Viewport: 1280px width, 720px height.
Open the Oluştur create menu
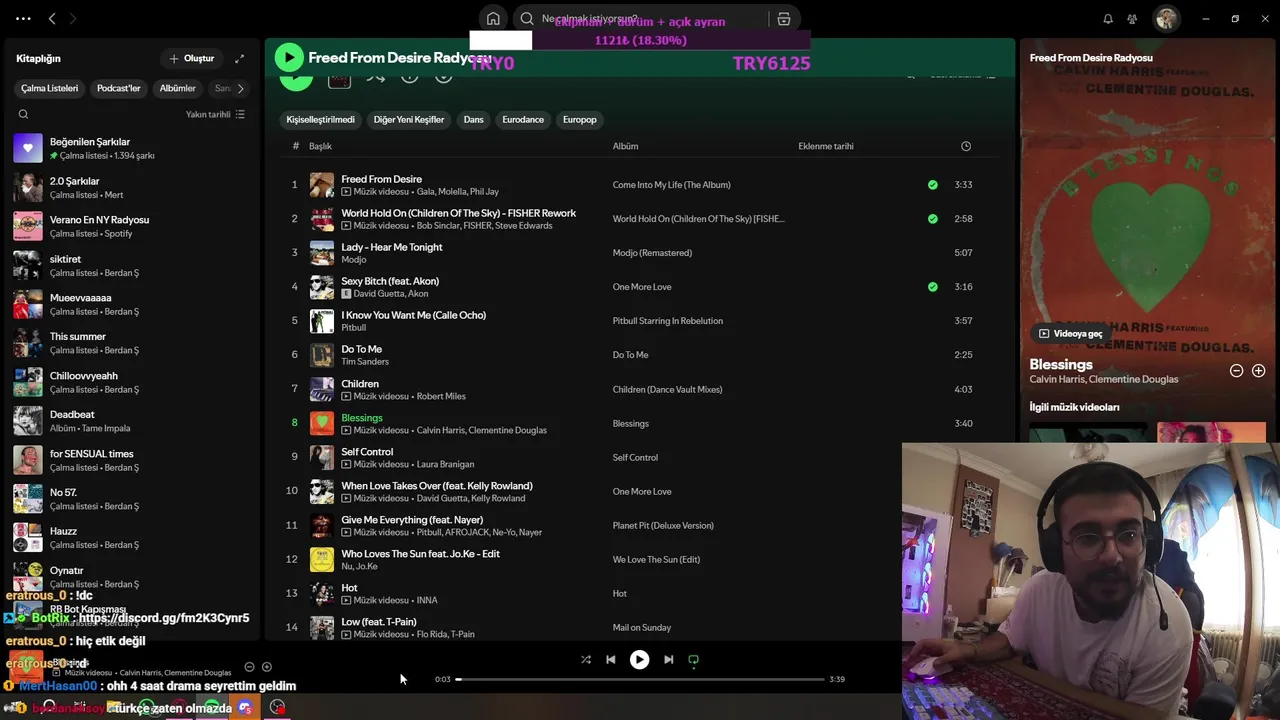click(x=192, y=59)
